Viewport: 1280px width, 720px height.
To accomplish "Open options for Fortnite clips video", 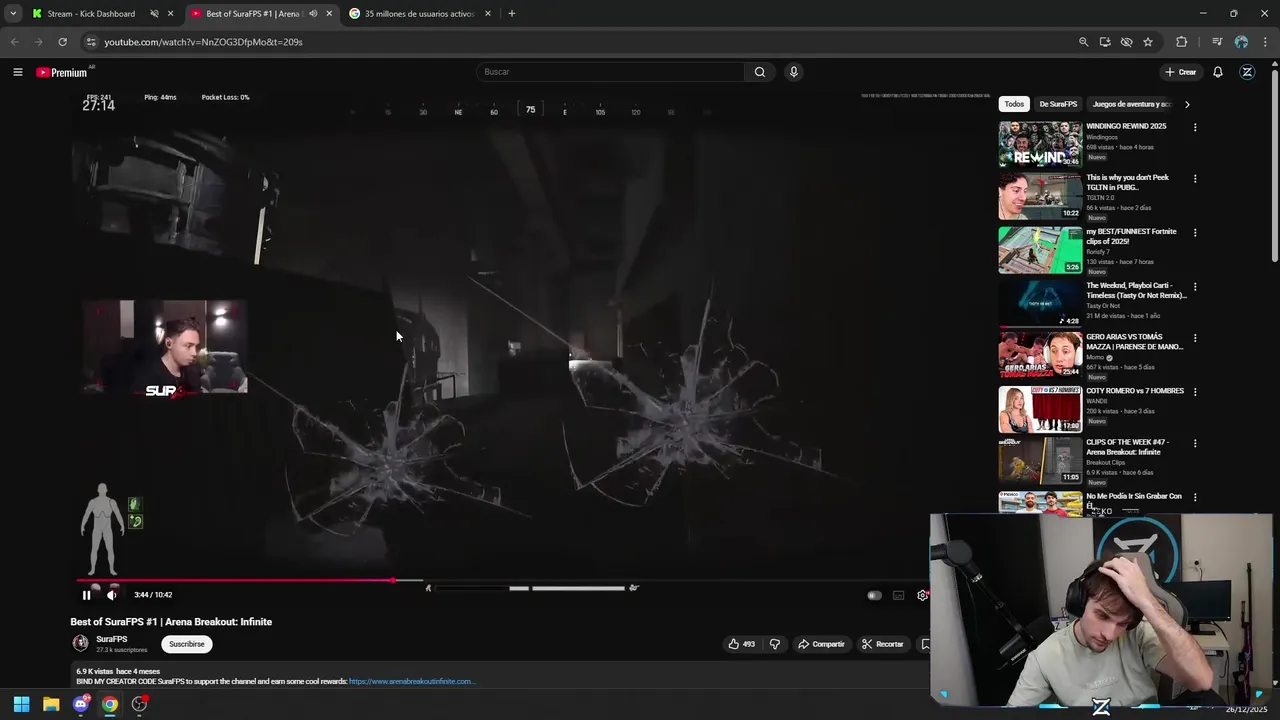I will 1195,233.
